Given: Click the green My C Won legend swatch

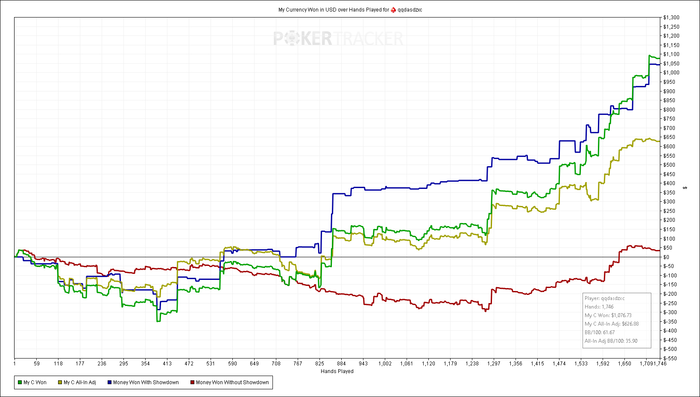Looking at the screenshot, I should point(19,383).
